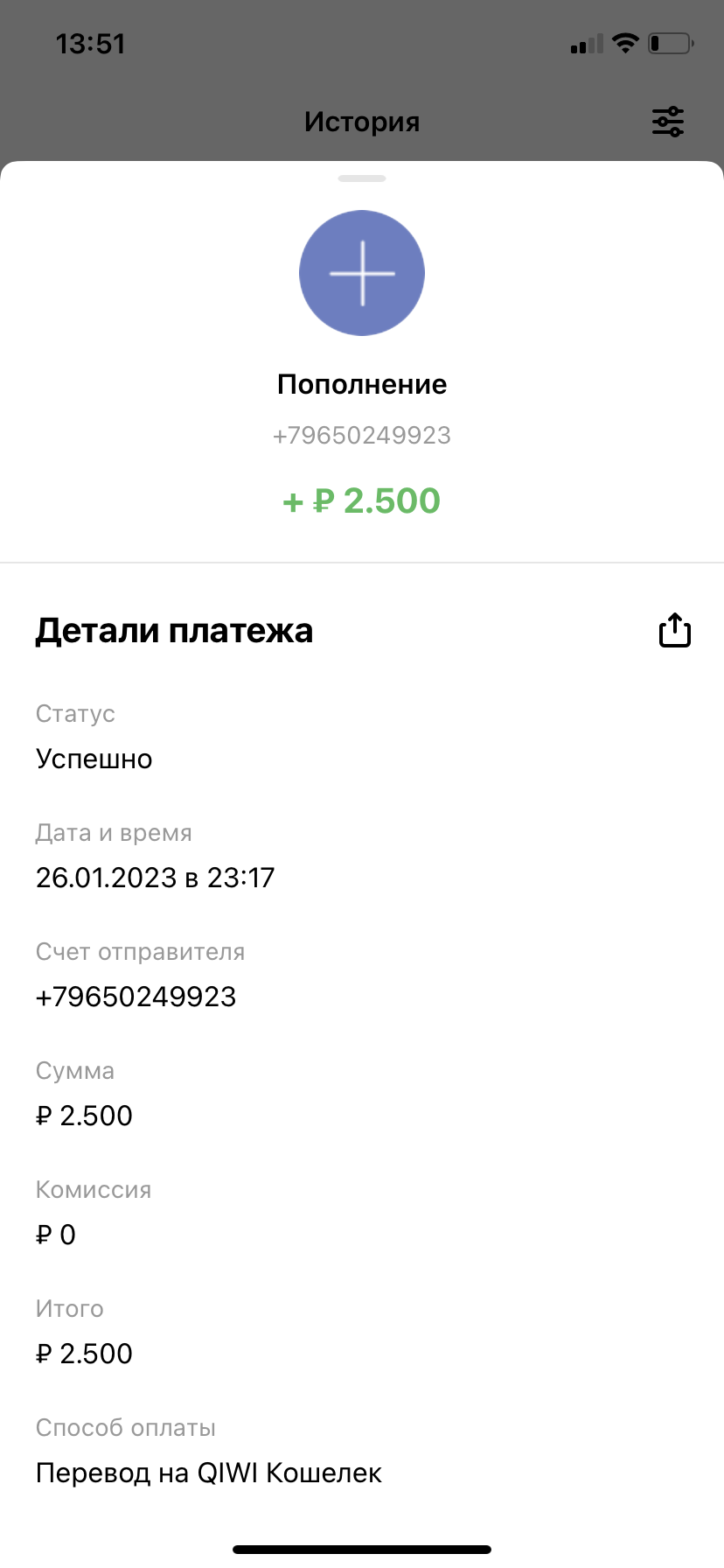Tap Перевод на QIWI Кошелек payment method
Screen dimensions: 724x1568
click(209, 1473)
